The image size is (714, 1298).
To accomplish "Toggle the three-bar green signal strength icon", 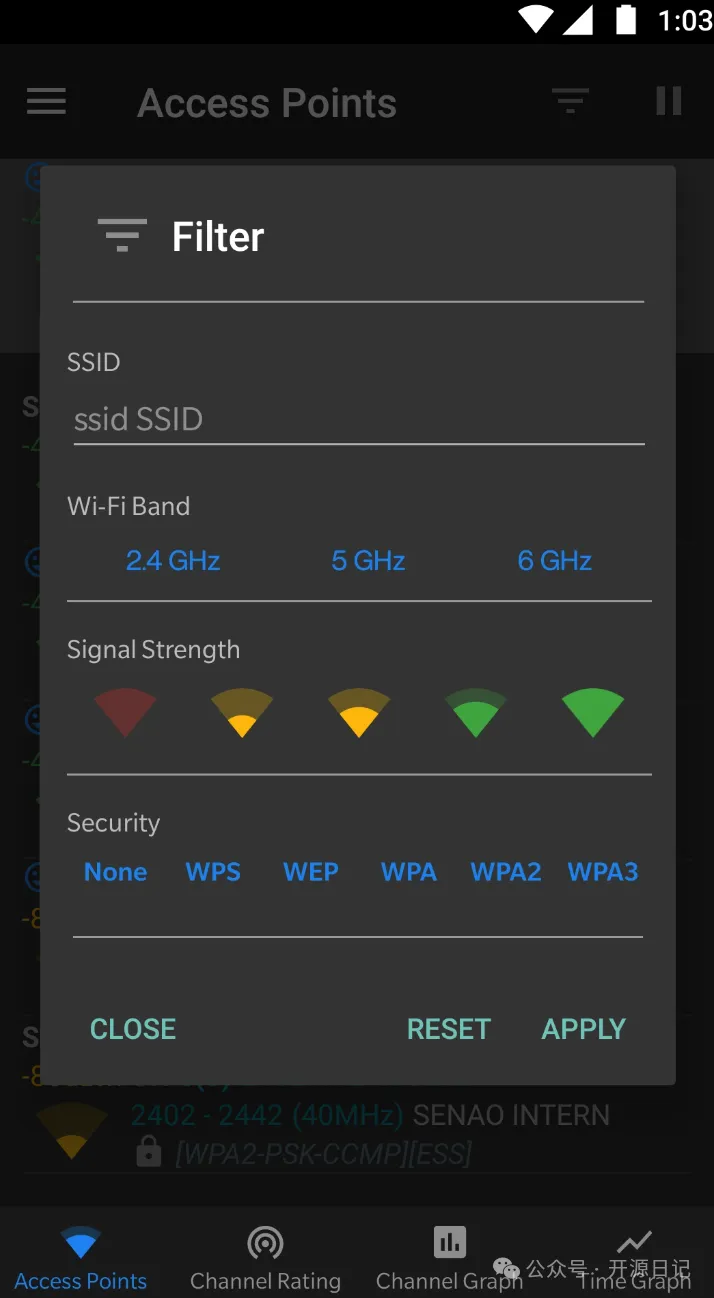I will [476, 712].
